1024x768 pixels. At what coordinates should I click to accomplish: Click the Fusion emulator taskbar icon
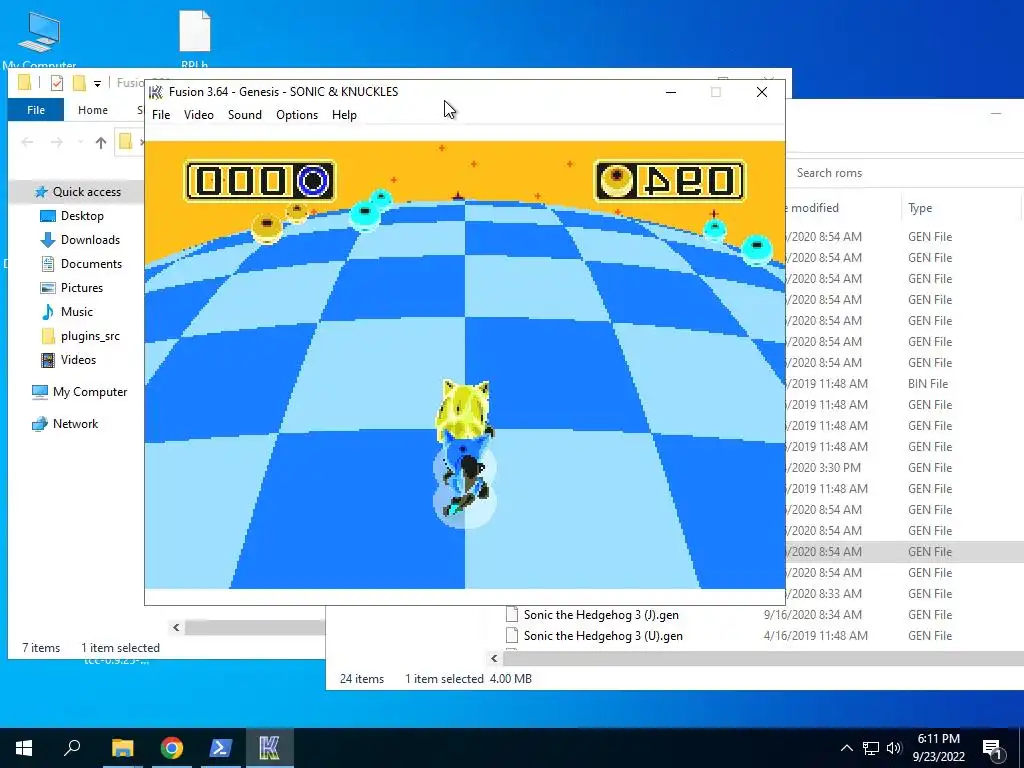click(269, 748)
